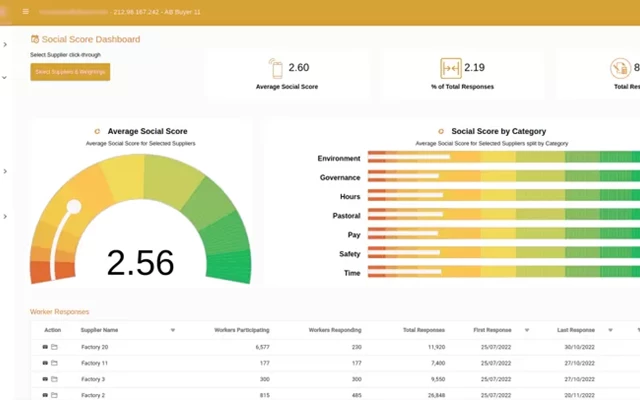The height and width of the screenshot is (400, 640).
Task: Click the AB Buyer 11 header text
Action: point(182,12)
